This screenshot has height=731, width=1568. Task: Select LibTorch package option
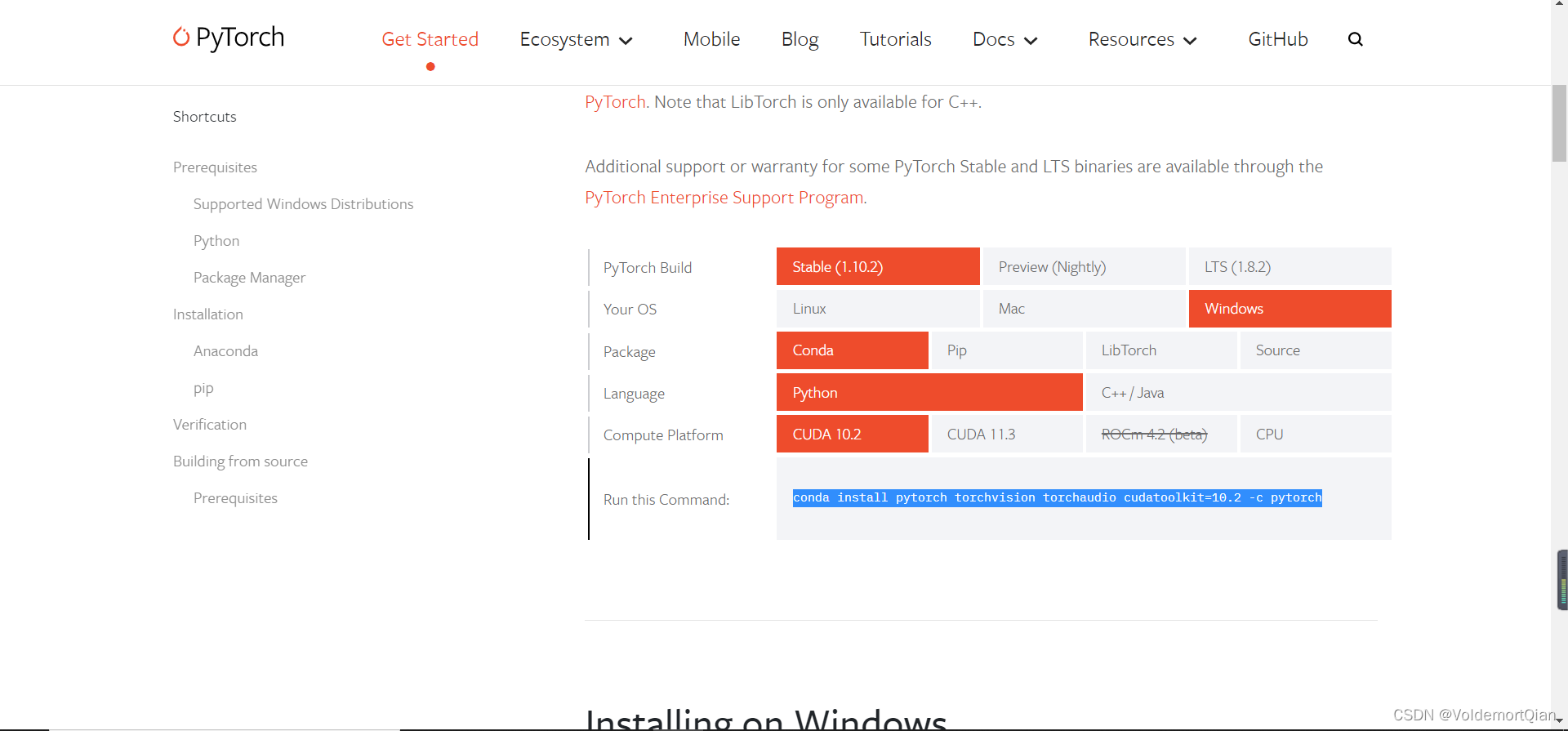[1161, 350]
